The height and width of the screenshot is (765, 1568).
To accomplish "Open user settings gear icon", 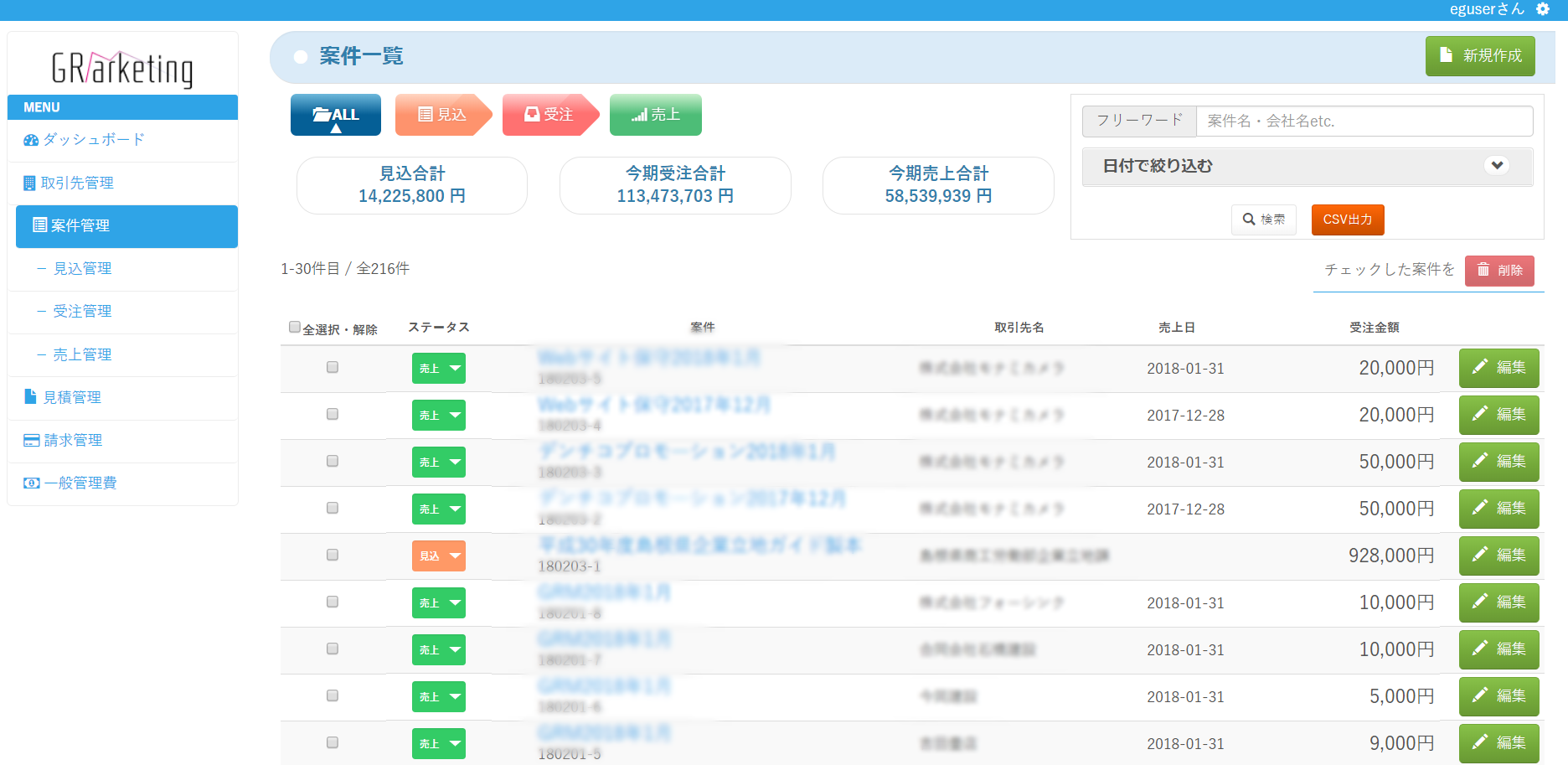I will click(1543, 9).
